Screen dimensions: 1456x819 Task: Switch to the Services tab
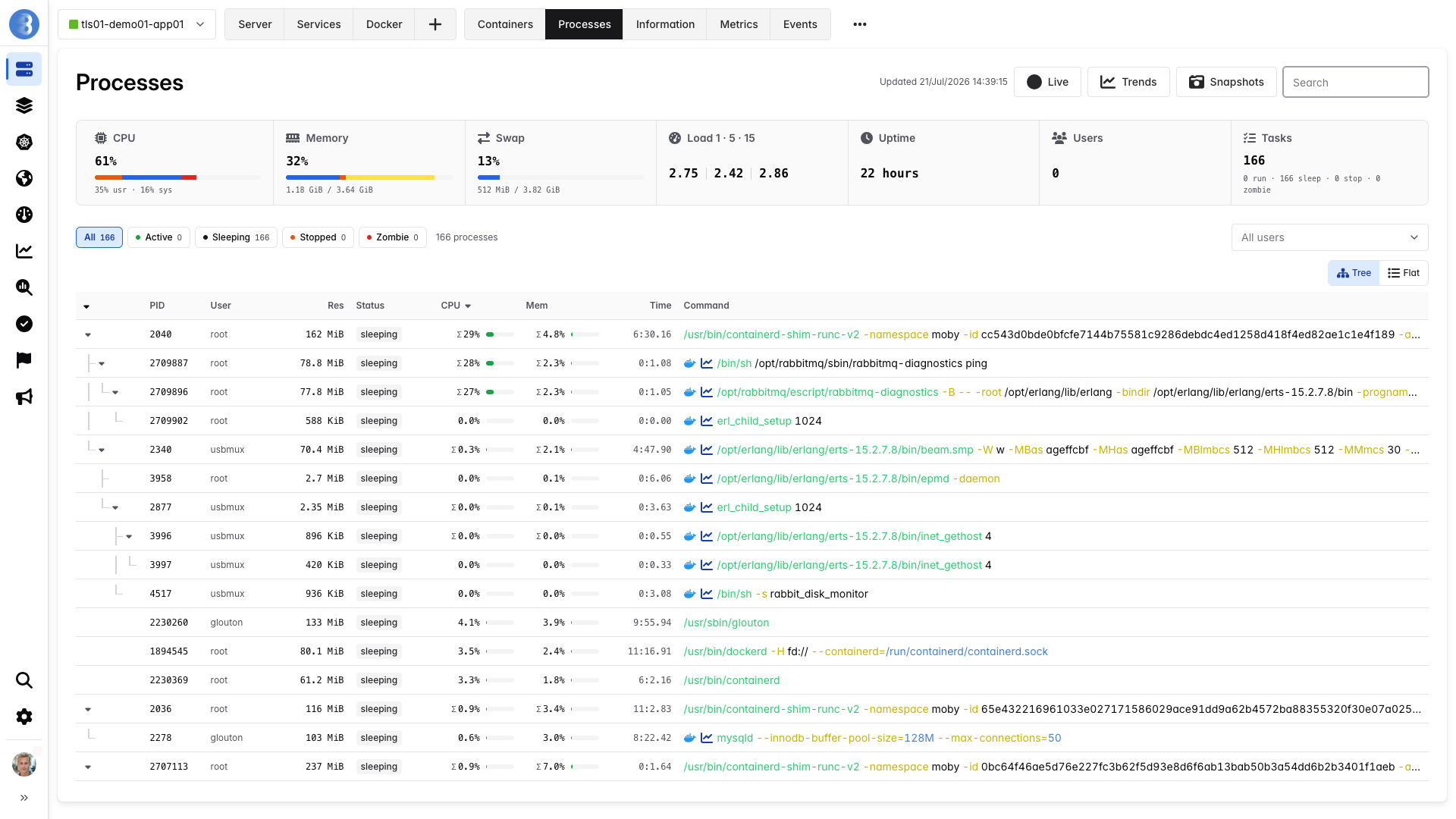[318, 24]
